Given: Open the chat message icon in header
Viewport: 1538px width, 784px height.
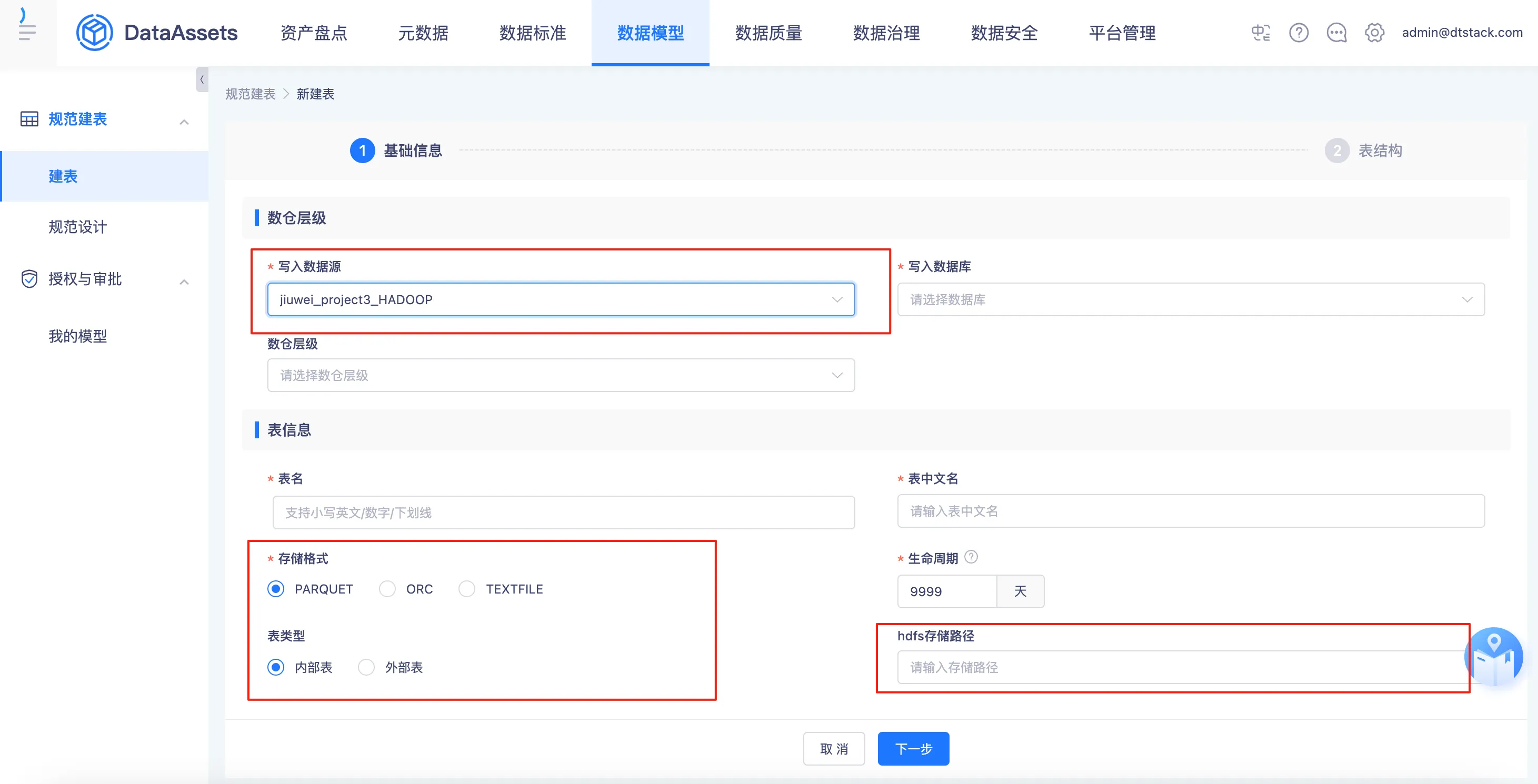Looking at the screenshot, I should pyautogui.click(x=1336, y=33).
